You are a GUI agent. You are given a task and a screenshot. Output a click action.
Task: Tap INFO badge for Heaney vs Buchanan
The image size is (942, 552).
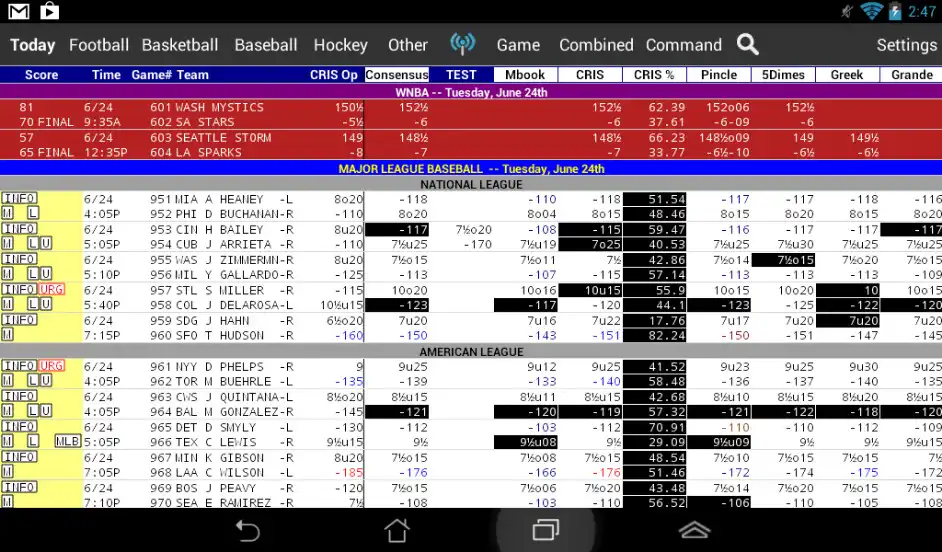point(19,199)
